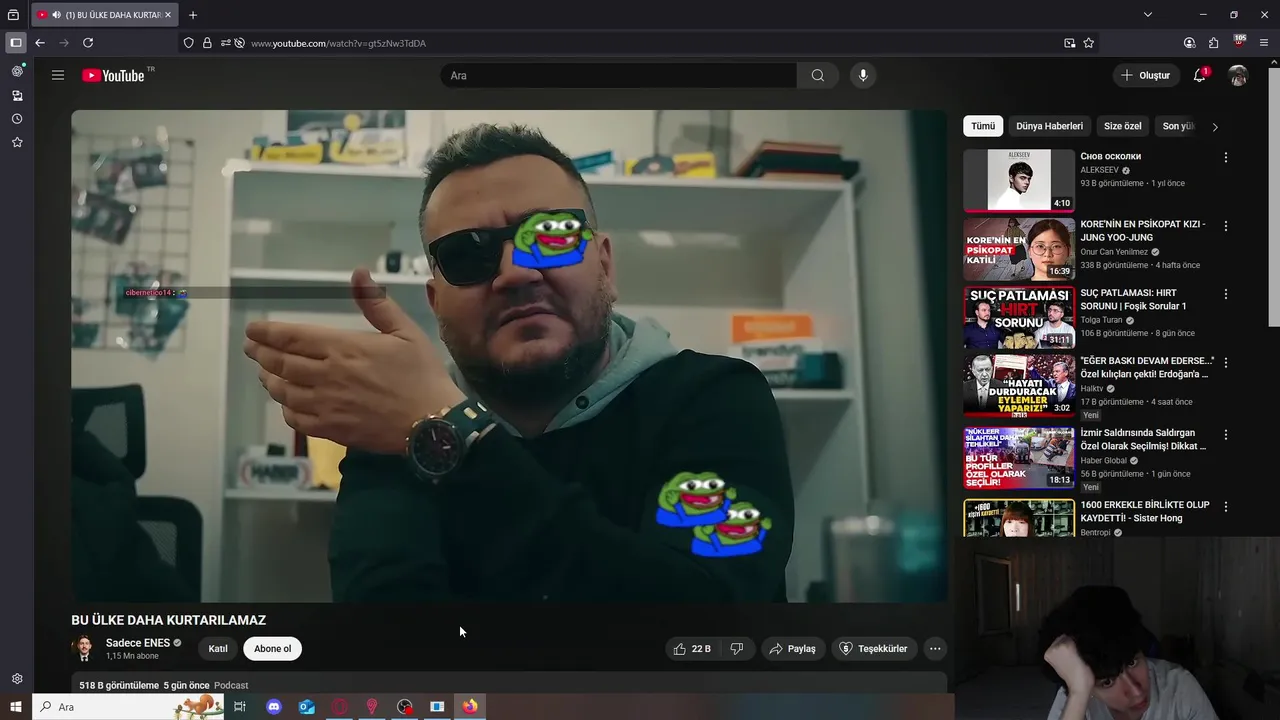This screenshot has width=1280, height=720.
Task: Open the Sadece ENES channel link
Action: pos(138,643)
